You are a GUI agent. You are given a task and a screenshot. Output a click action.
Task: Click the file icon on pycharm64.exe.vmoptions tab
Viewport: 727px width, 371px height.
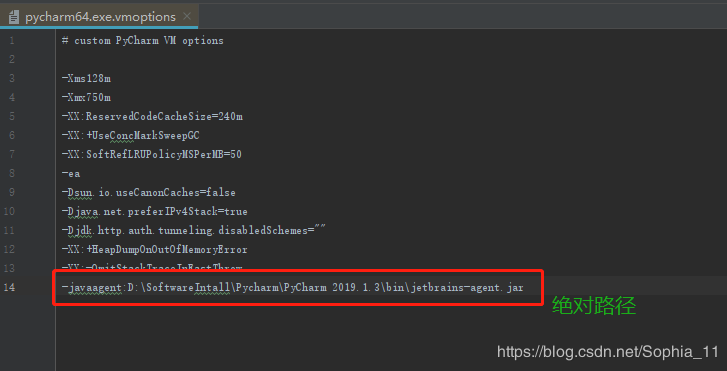click(14, 17)
